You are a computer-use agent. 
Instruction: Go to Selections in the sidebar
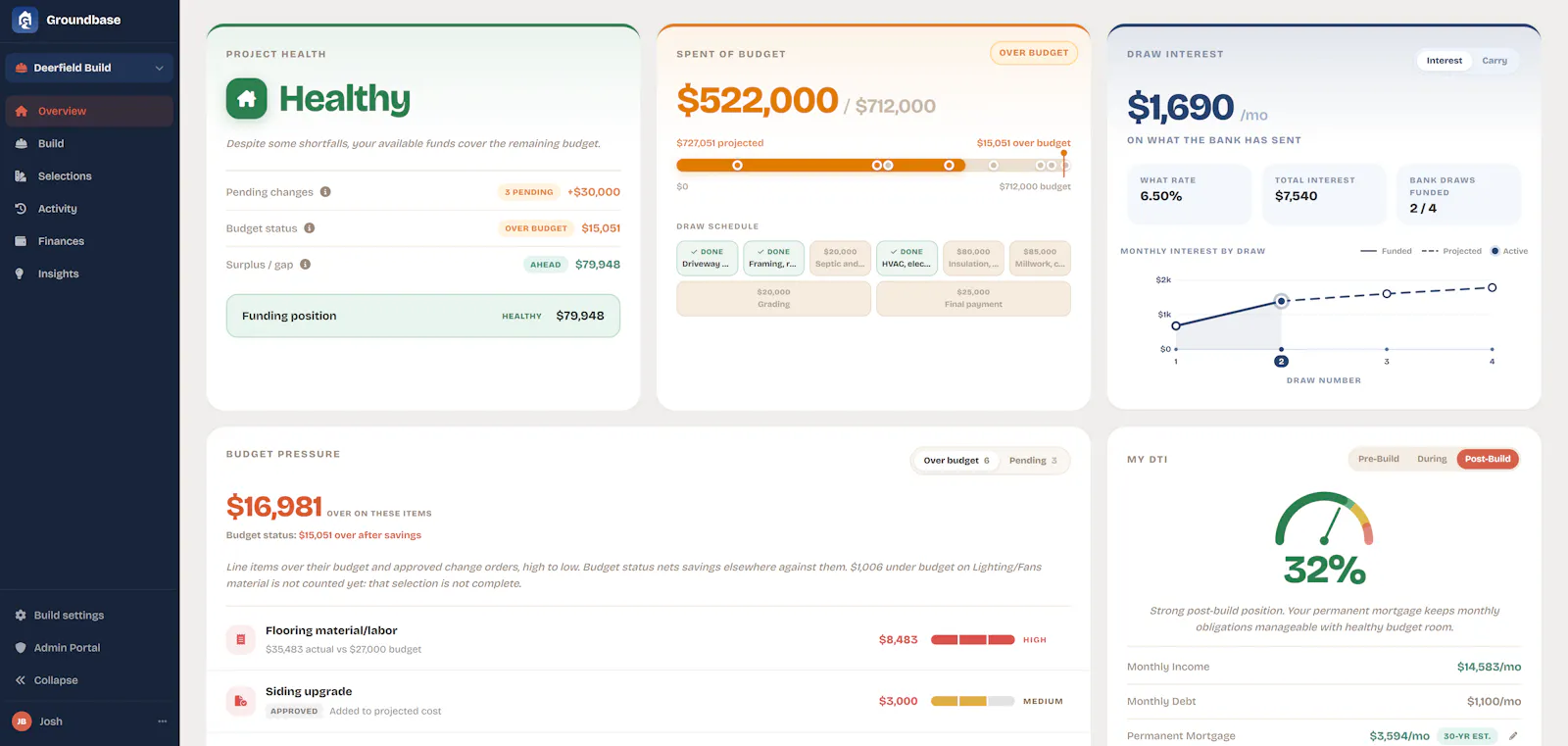[x=89, y=176]
